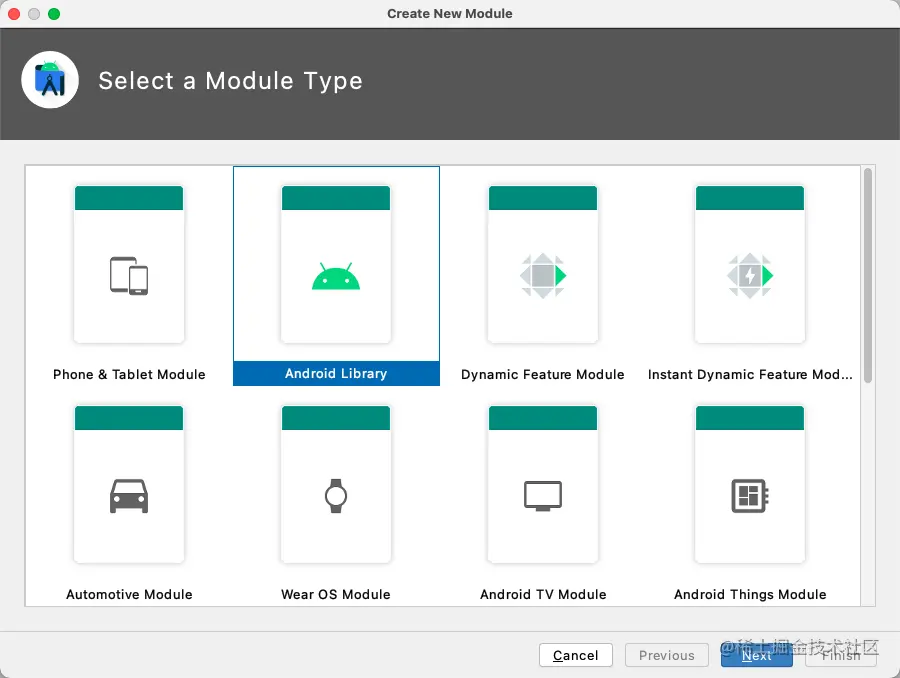Screen dimensions: 900x678
Task: Click the Next button
Action: click(757, 655)
